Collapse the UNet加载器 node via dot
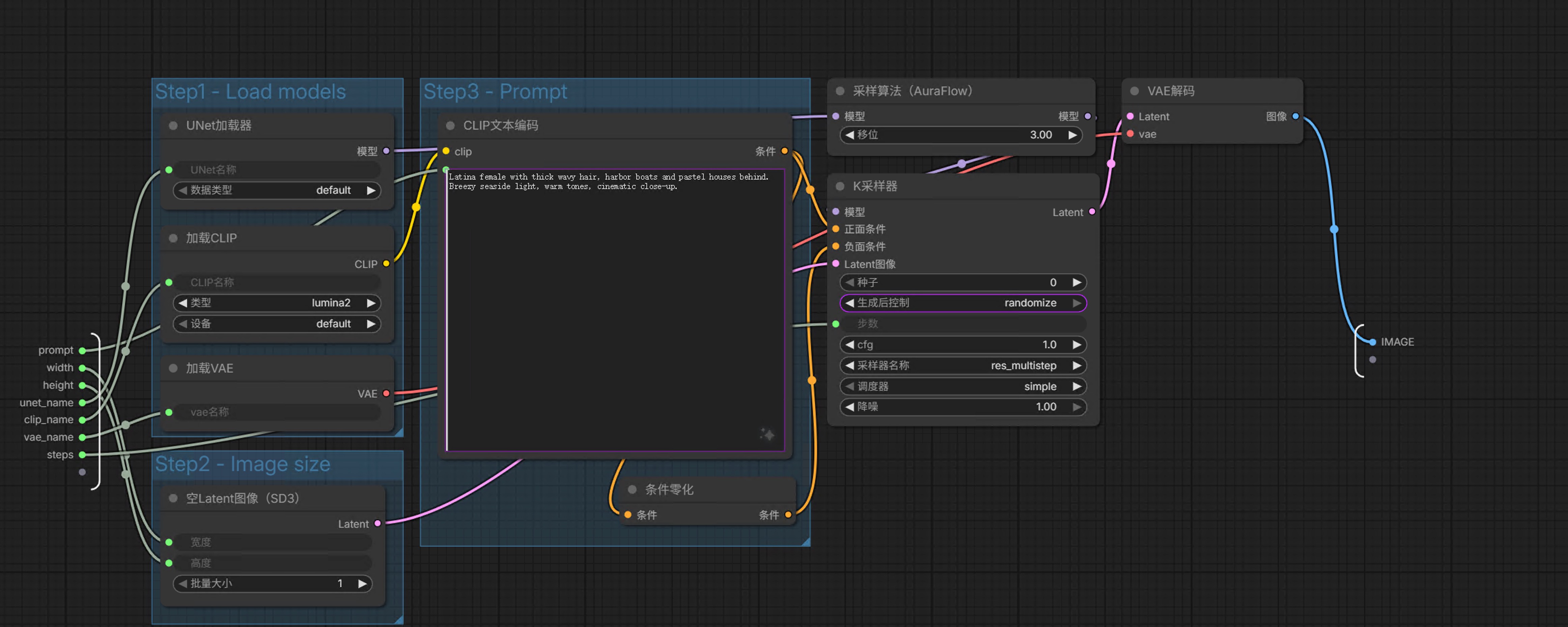 (x=173, y=126)
